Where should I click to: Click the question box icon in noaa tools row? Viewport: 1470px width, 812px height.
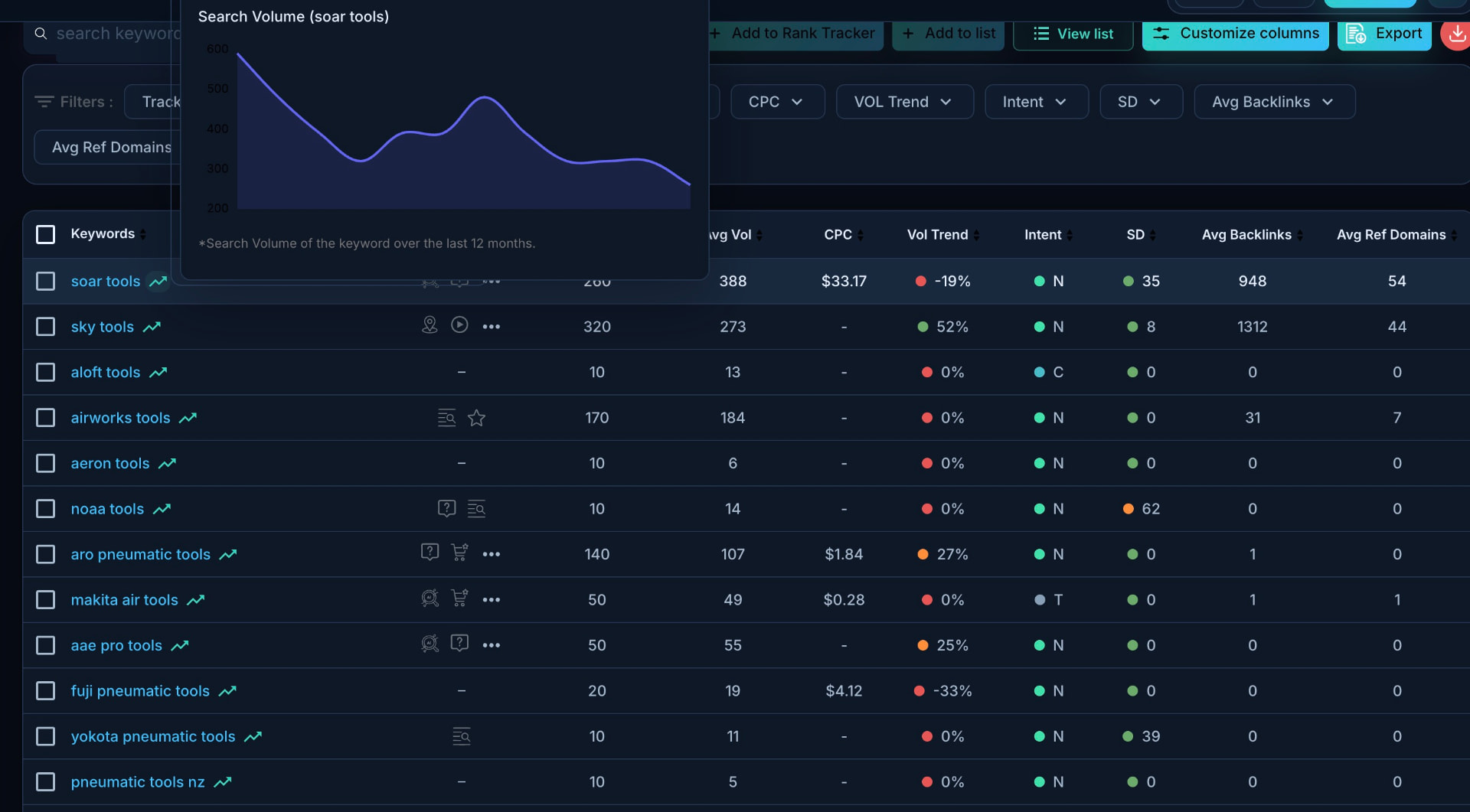click(446, 508)
